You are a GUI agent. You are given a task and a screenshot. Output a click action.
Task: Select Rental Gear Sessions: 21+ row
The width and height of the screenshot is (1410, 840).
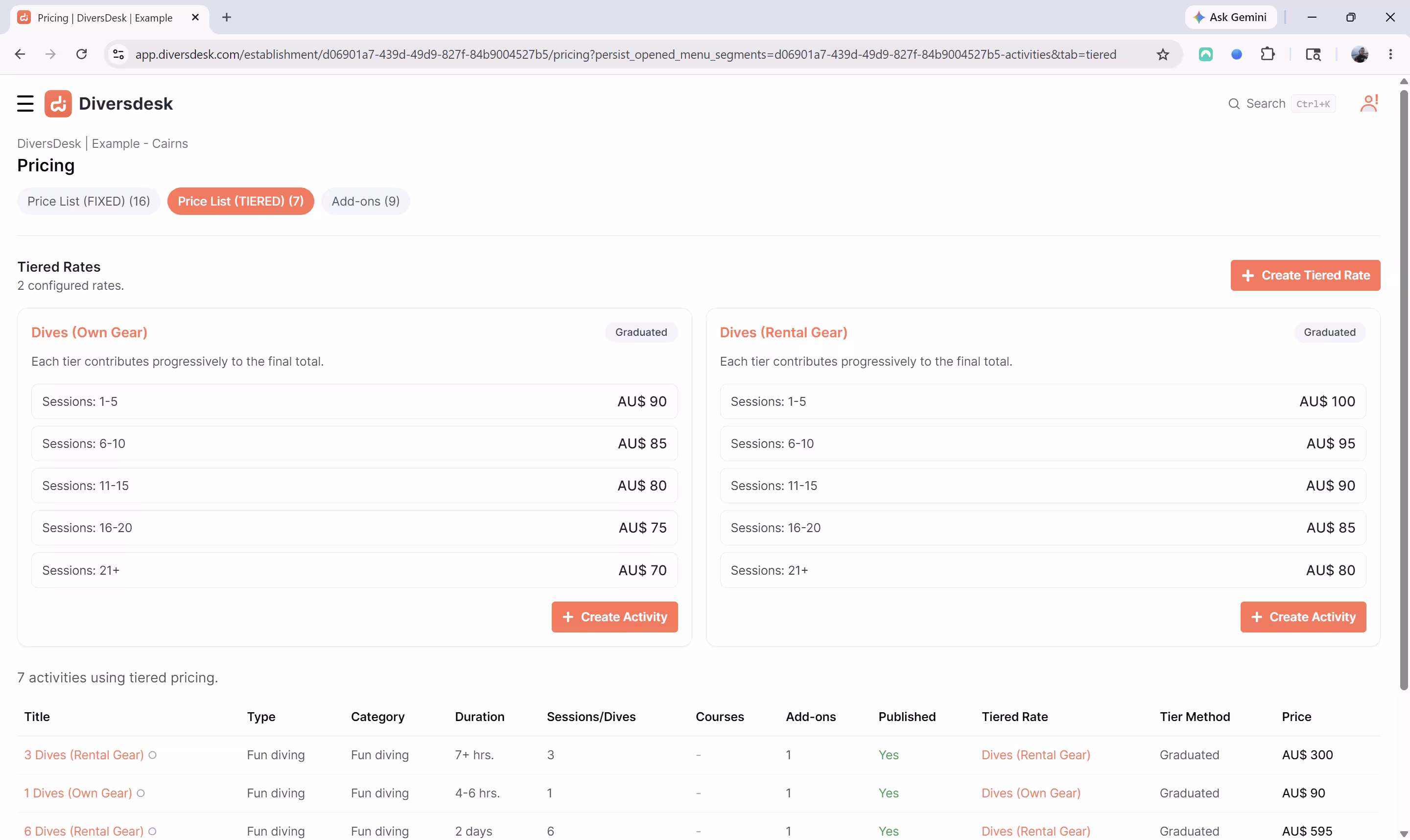point(1043,570)
